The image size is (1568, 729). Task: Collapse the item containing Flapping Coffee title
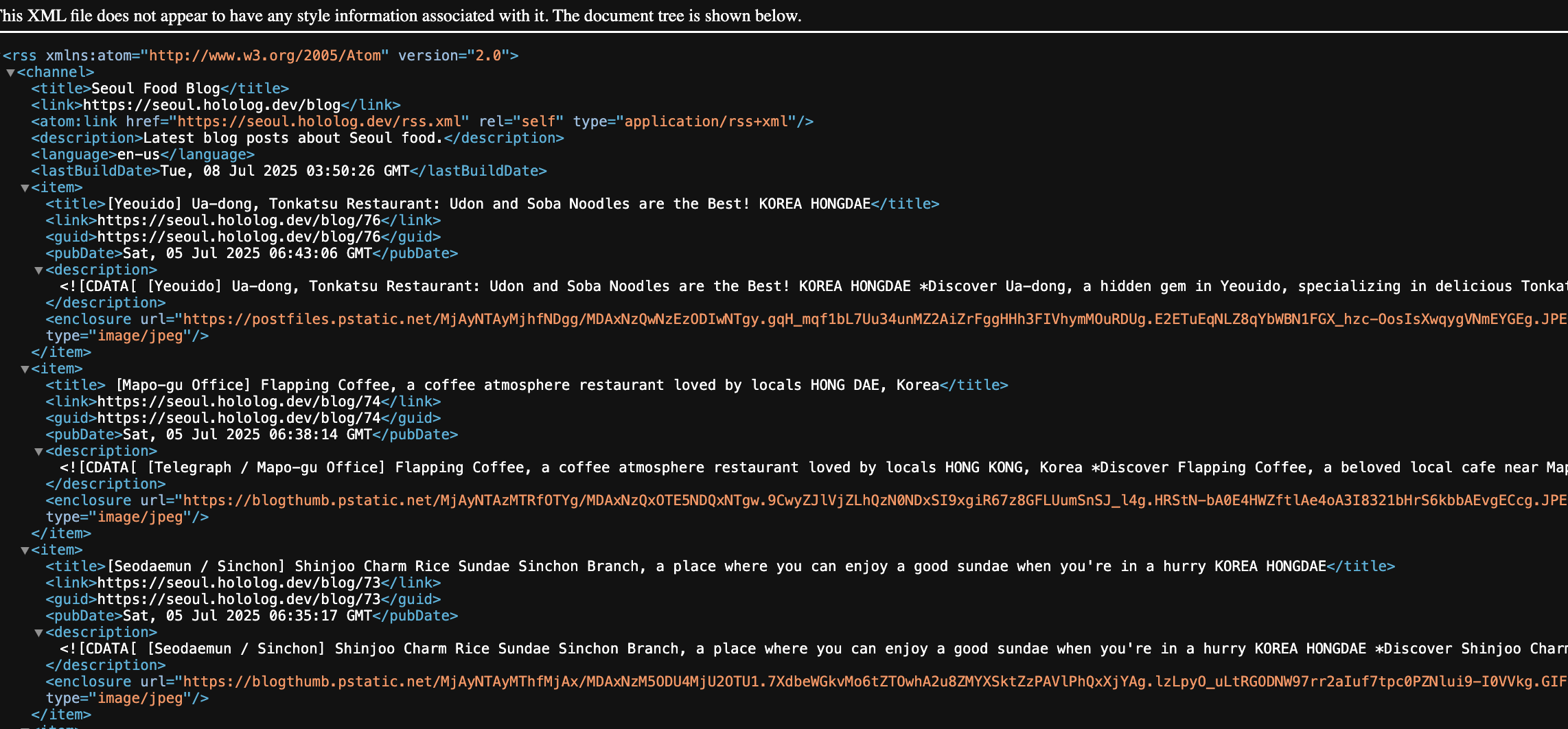tap(25, 369)
